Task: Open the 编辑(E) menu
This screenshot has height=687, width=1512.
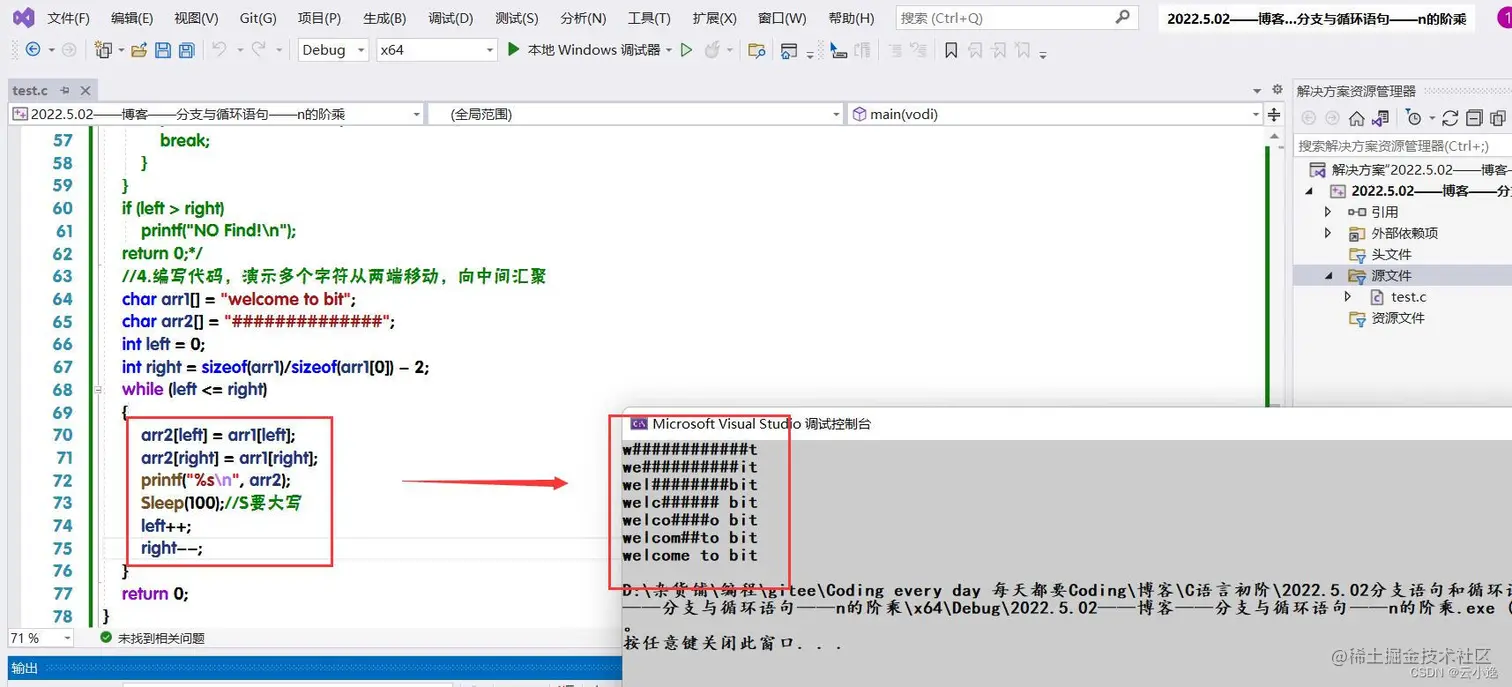Action: pyautogui.click(x=132, y=18)
